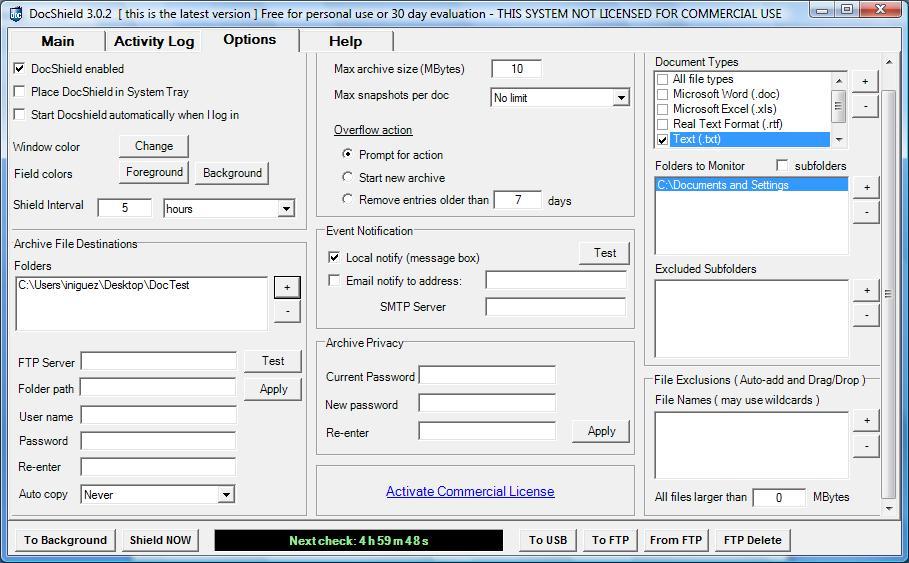Click Document Types list down arrow
Screen dimensions: 909x563
tap(838, 140)
